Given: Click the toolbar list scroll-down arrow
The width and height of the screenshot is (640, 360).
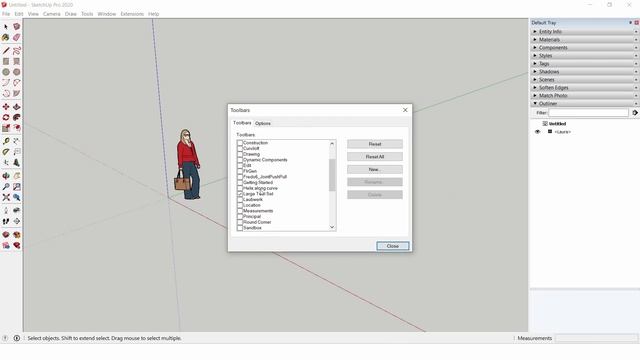Looking at the screenshot, I should (332, 227).
